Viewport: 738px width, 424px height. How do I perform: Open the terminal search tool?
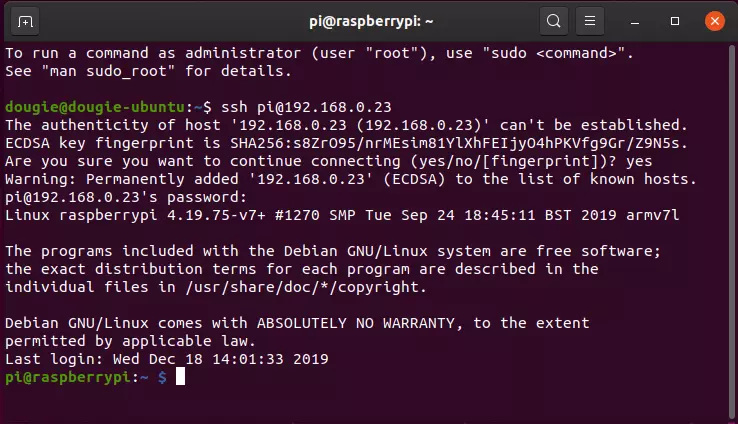pyautogui.click(x=554, y=21)
